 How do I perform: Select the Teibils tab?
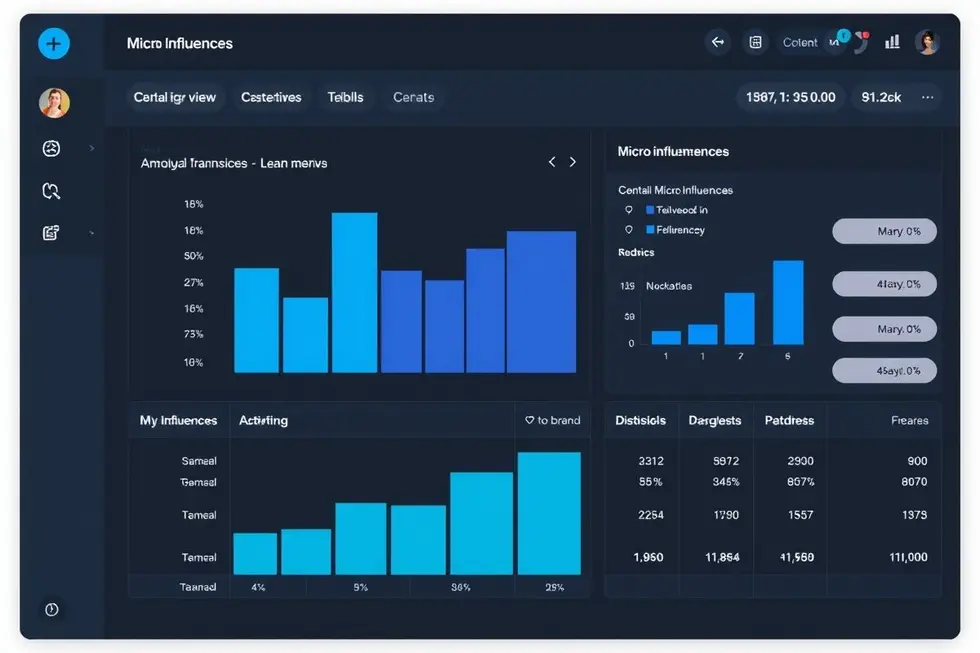pyautogui.click(x=345, y=97)
